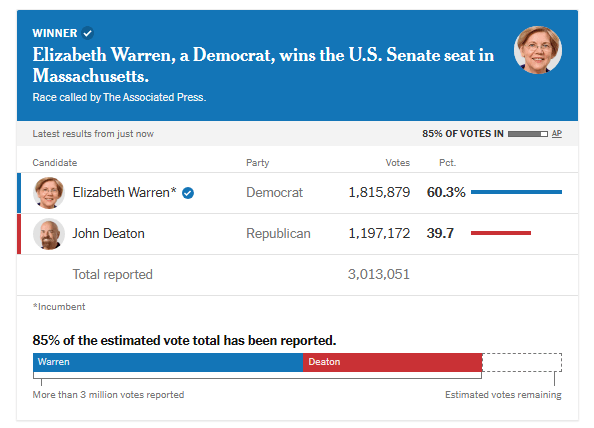The width and height of the screenshot is (594, 428).
Task: Click Elizabeth Warren's small candidate photo
Action: pyautogui.click(x=48, y=193)
